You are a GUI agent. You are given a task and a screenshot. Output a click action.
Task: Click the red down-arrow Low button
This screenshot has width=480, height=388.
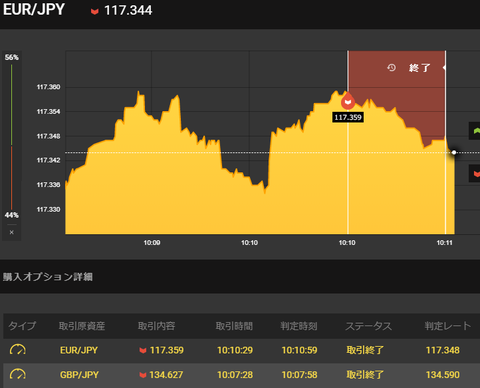[475, 173]
